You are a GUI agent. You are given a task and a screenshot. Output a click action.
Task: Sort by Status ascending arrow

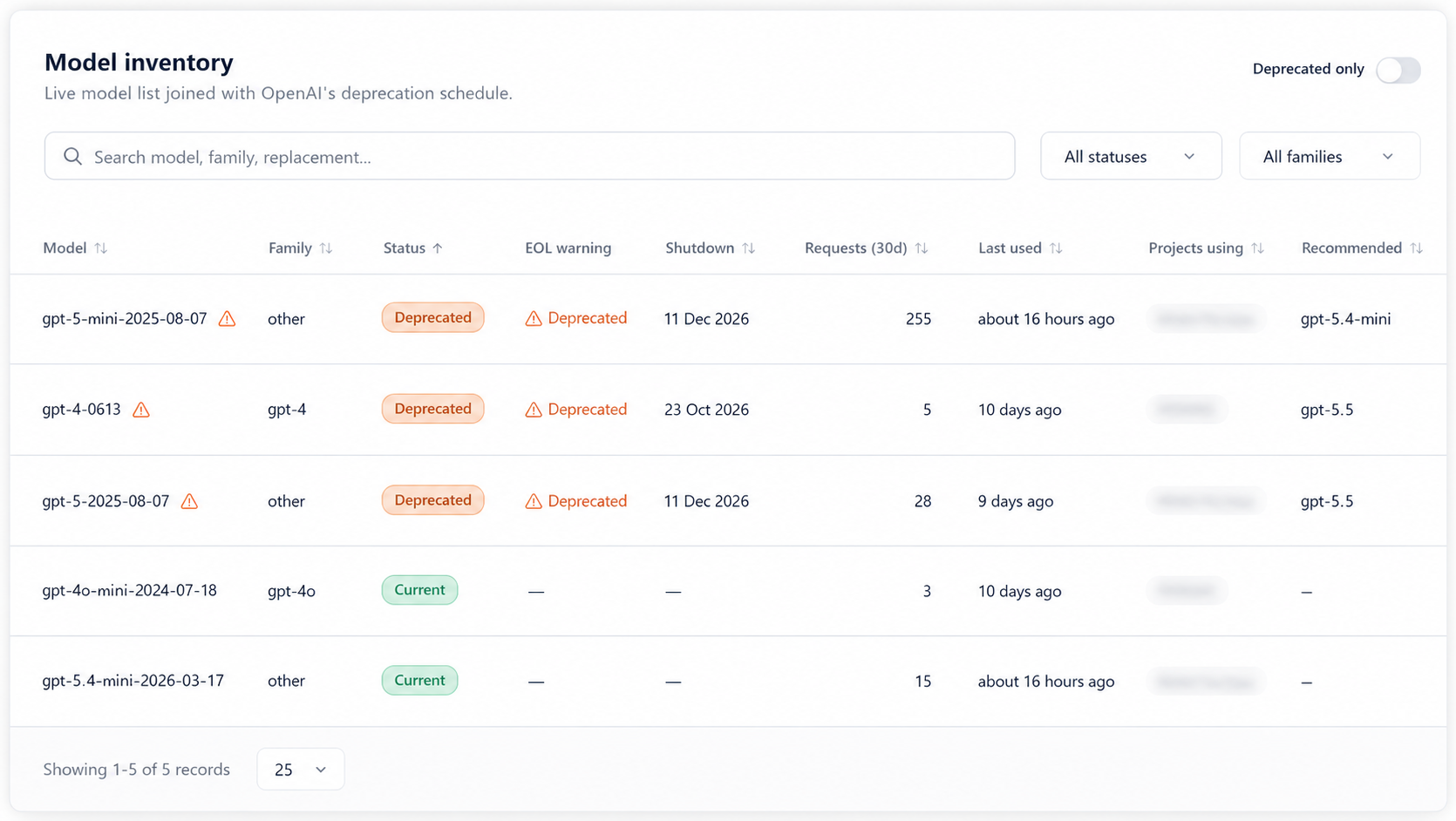click(x=438, y=248)
